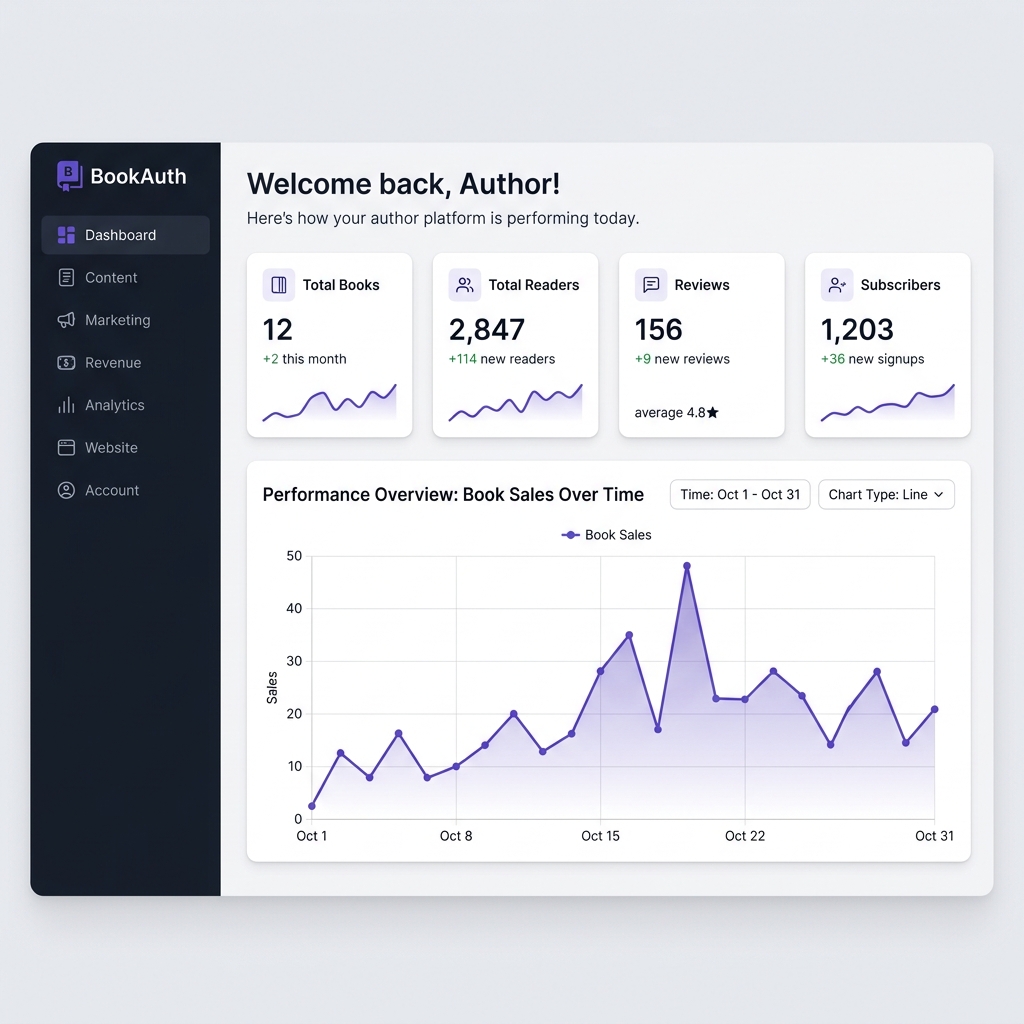Click the Oct 15 axis label
The height and width of the screenshot is (1024, 1024).
[x=600, y=836]
